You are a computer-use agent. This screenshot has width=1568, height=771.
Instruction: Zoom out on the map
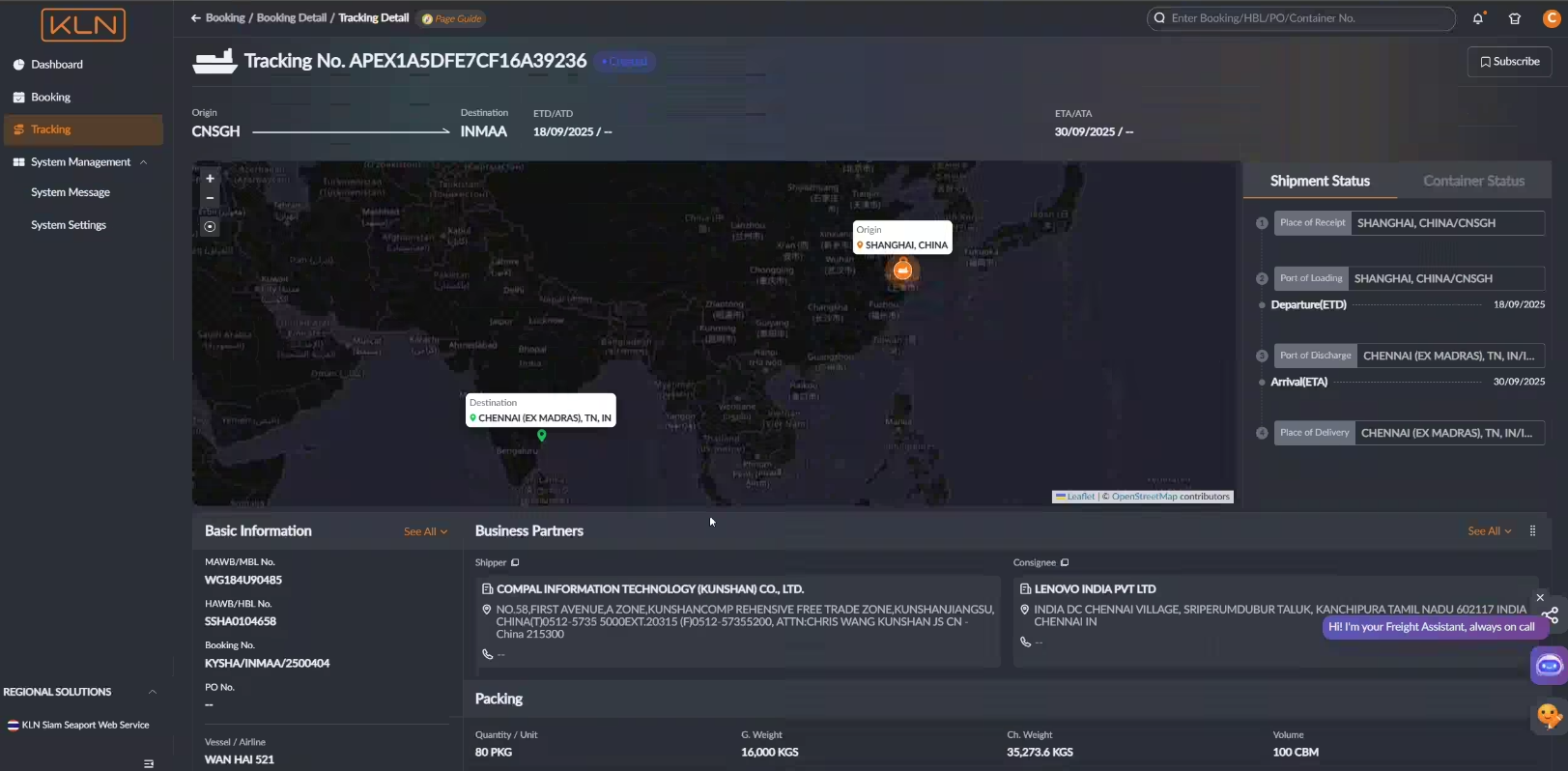(x=210, y=198)
